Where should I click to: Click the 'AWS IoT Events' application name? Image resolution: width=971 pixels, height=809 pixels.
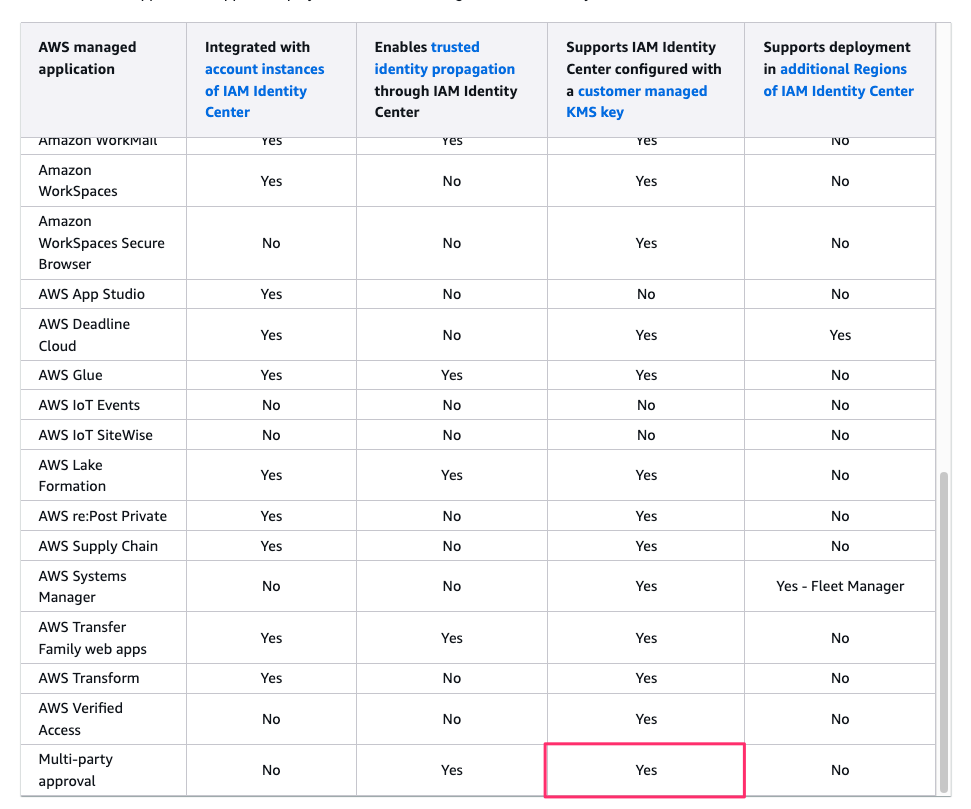pos(89,405)
